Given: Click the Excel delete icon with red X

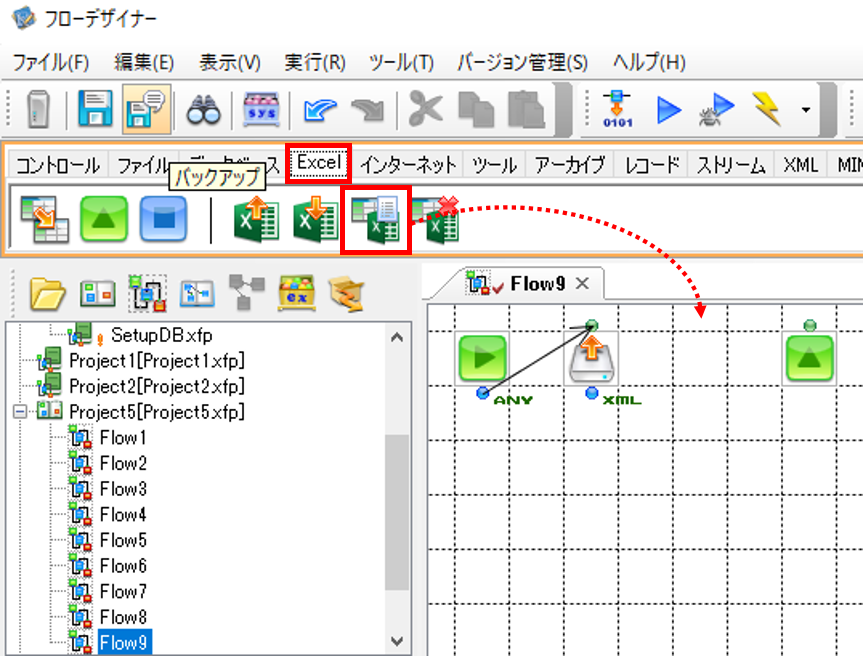Looking at the screenshot, I should pyautogui.click(x=435, y=220).
